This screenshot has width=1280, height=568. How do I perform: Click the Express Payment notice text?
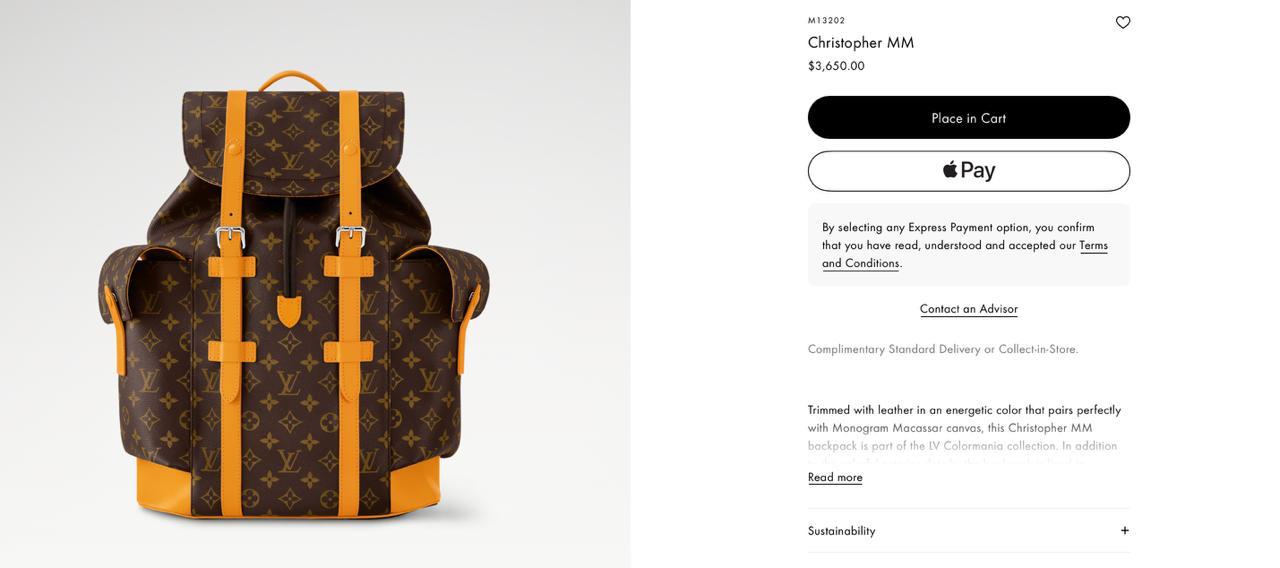click(x=958, y=236)
